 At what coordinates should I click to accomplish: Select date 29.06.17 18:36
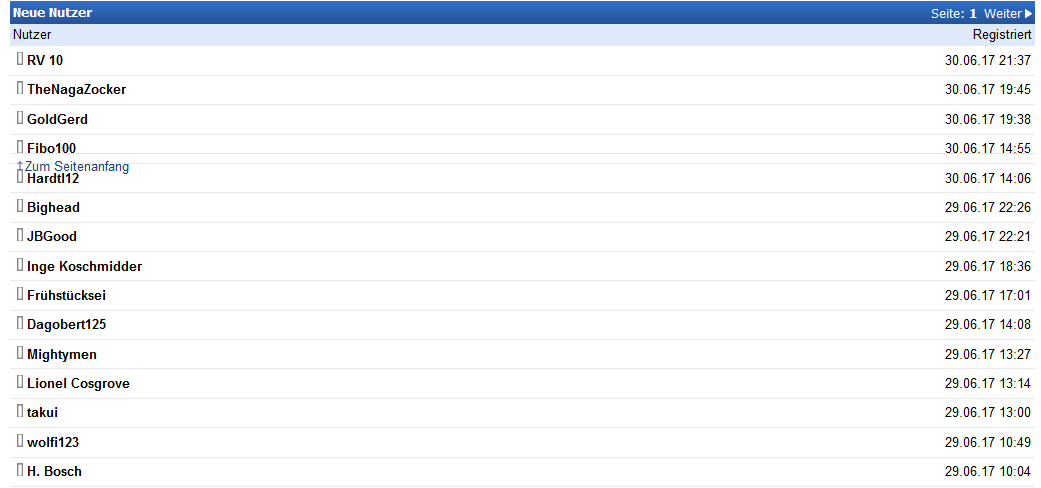pos(988,266)
